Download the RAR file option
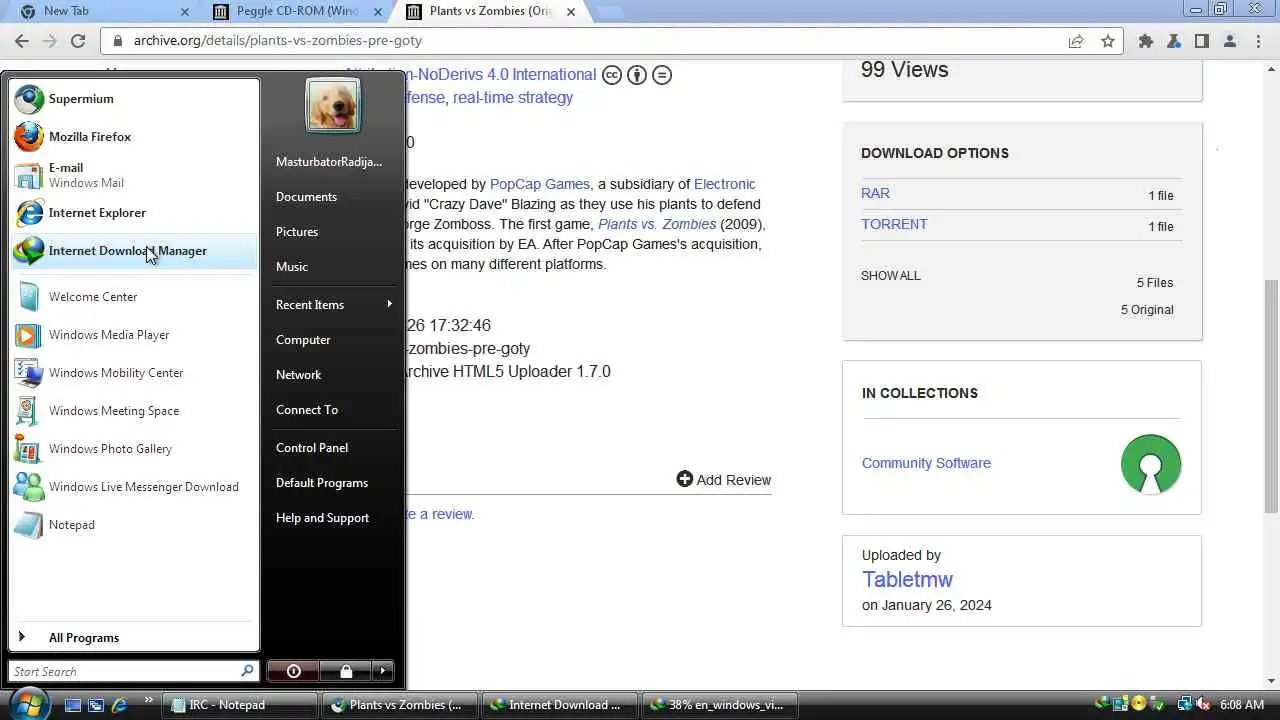Viewport: 1280px width, 720px height. click(x=875, y=194)
